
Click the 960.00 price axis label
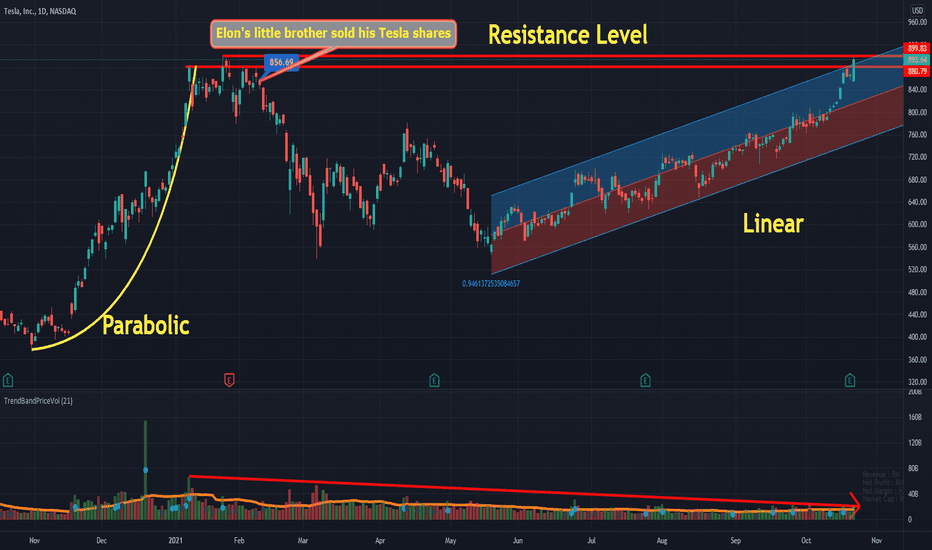(x=917, y=22)
